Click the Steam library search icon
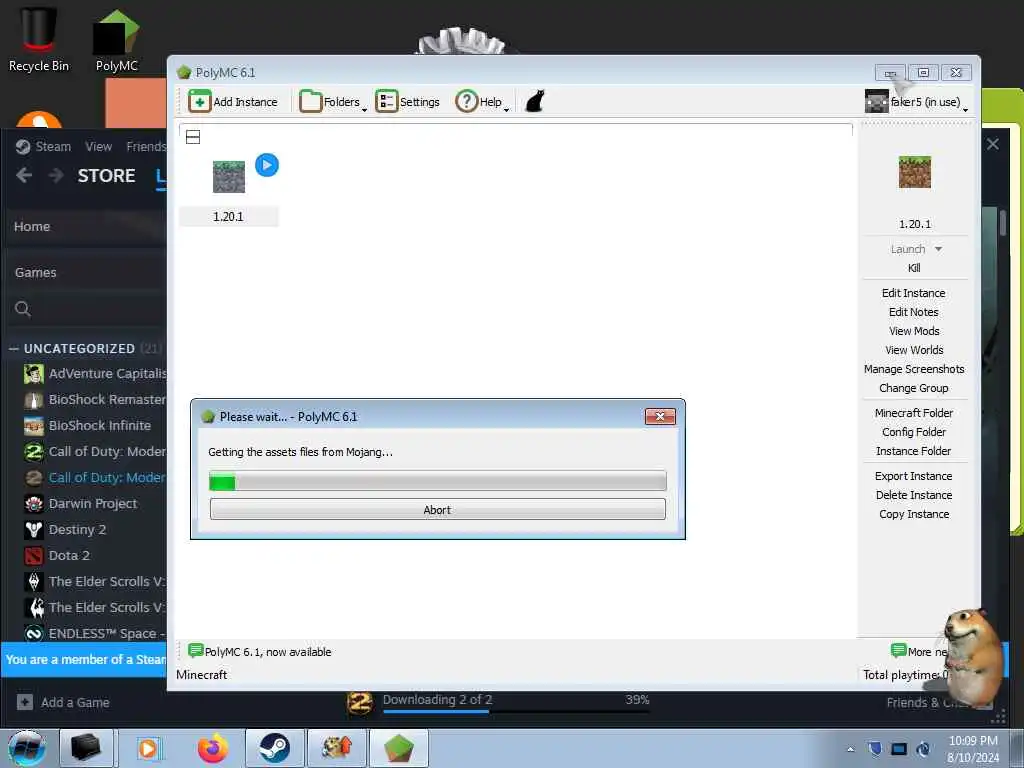This screenshot has height=768, width=1024. [x=23, y=309]
